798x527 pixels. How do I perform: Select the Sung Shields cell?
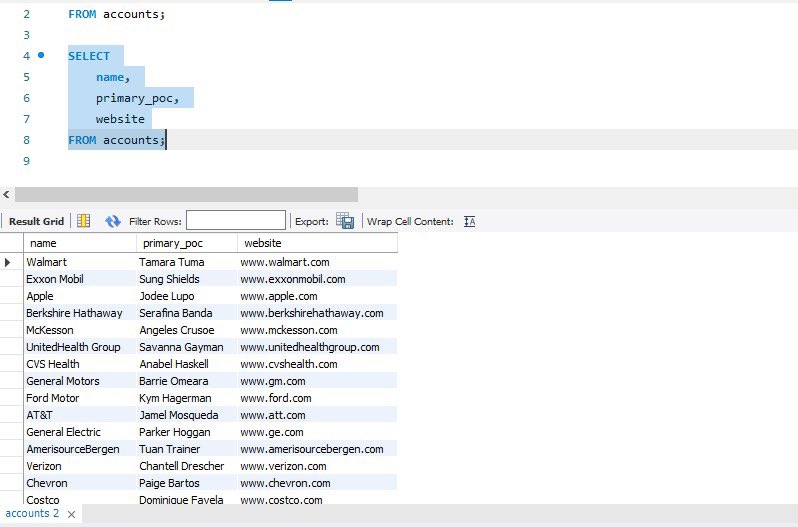pos(187,279)
